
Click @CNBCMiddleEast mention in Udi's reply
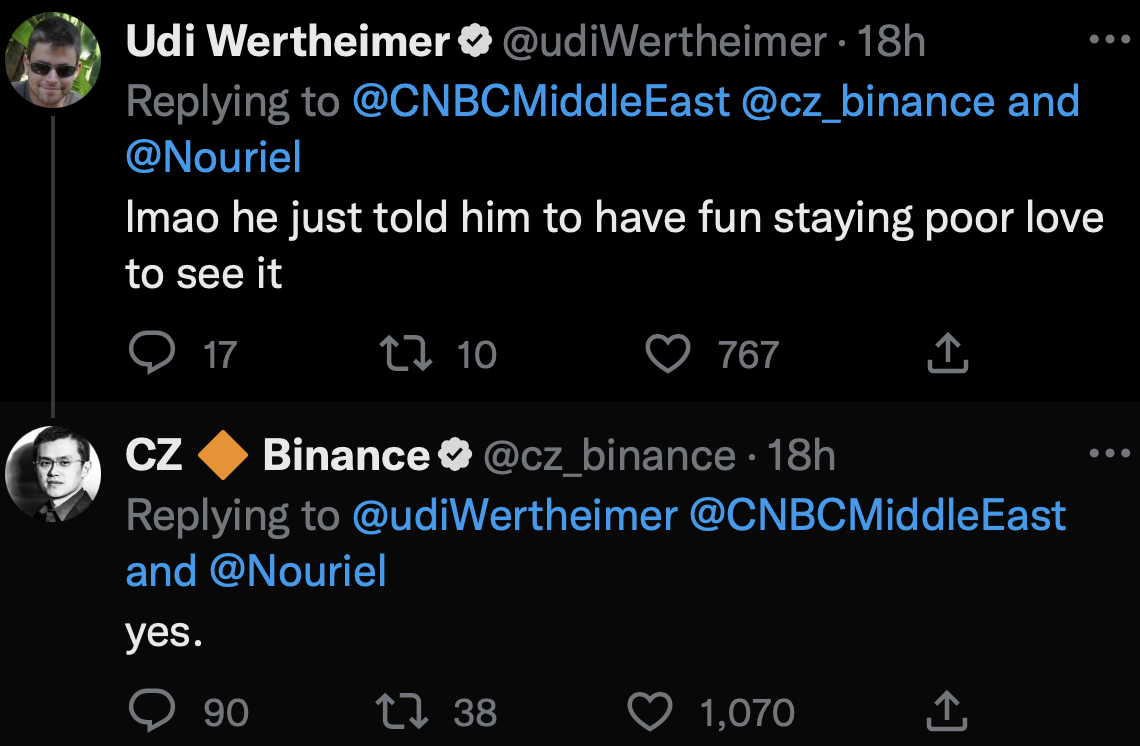(x=541, y=102)
